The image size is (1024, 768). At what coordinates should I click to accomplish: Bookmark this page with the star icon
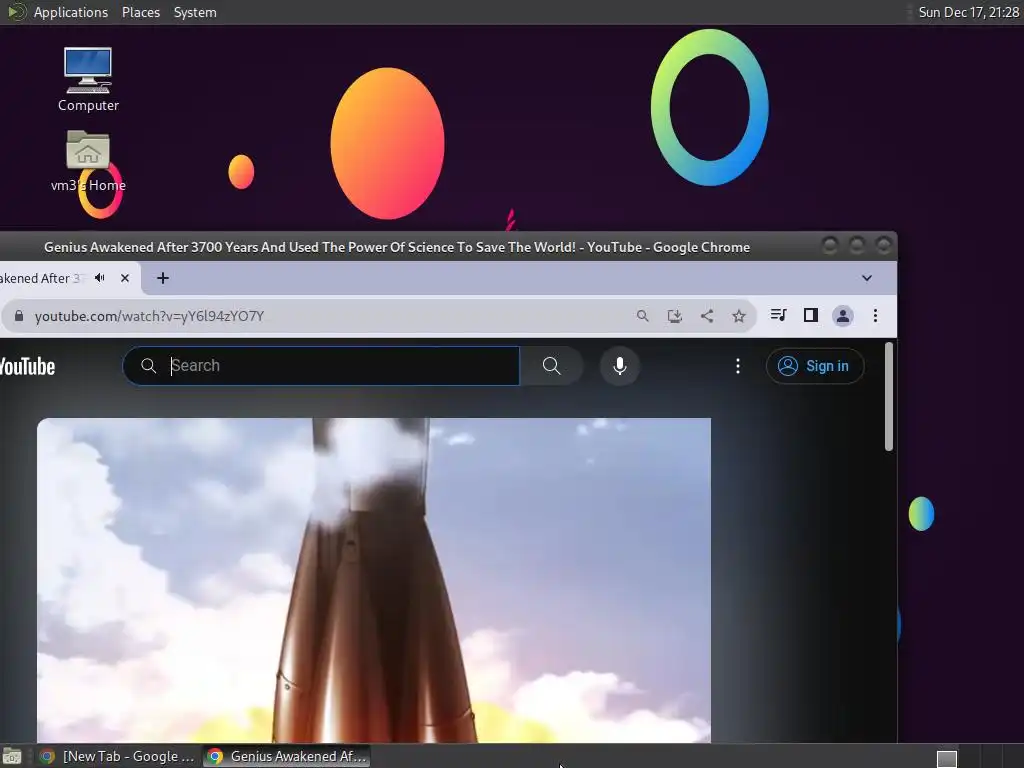point(739,316)
